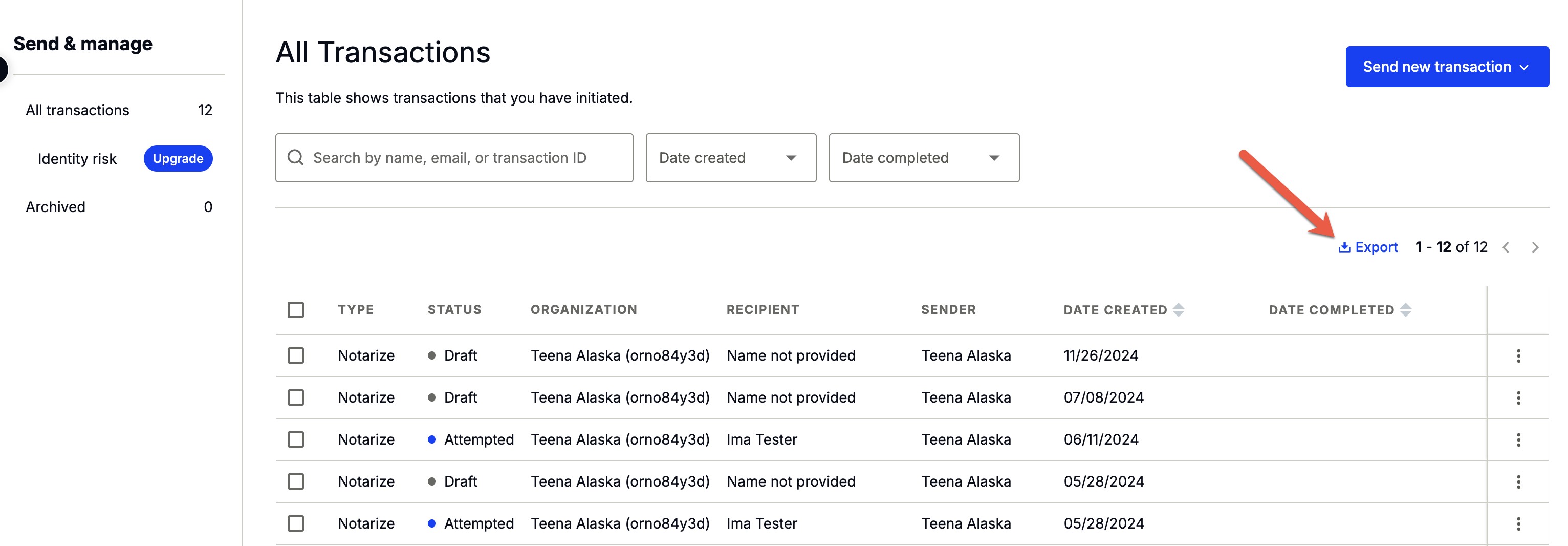Click Draft status in 11/26/2024 row
Screen dimensions: 1568x546
click(x=460, y=355)
